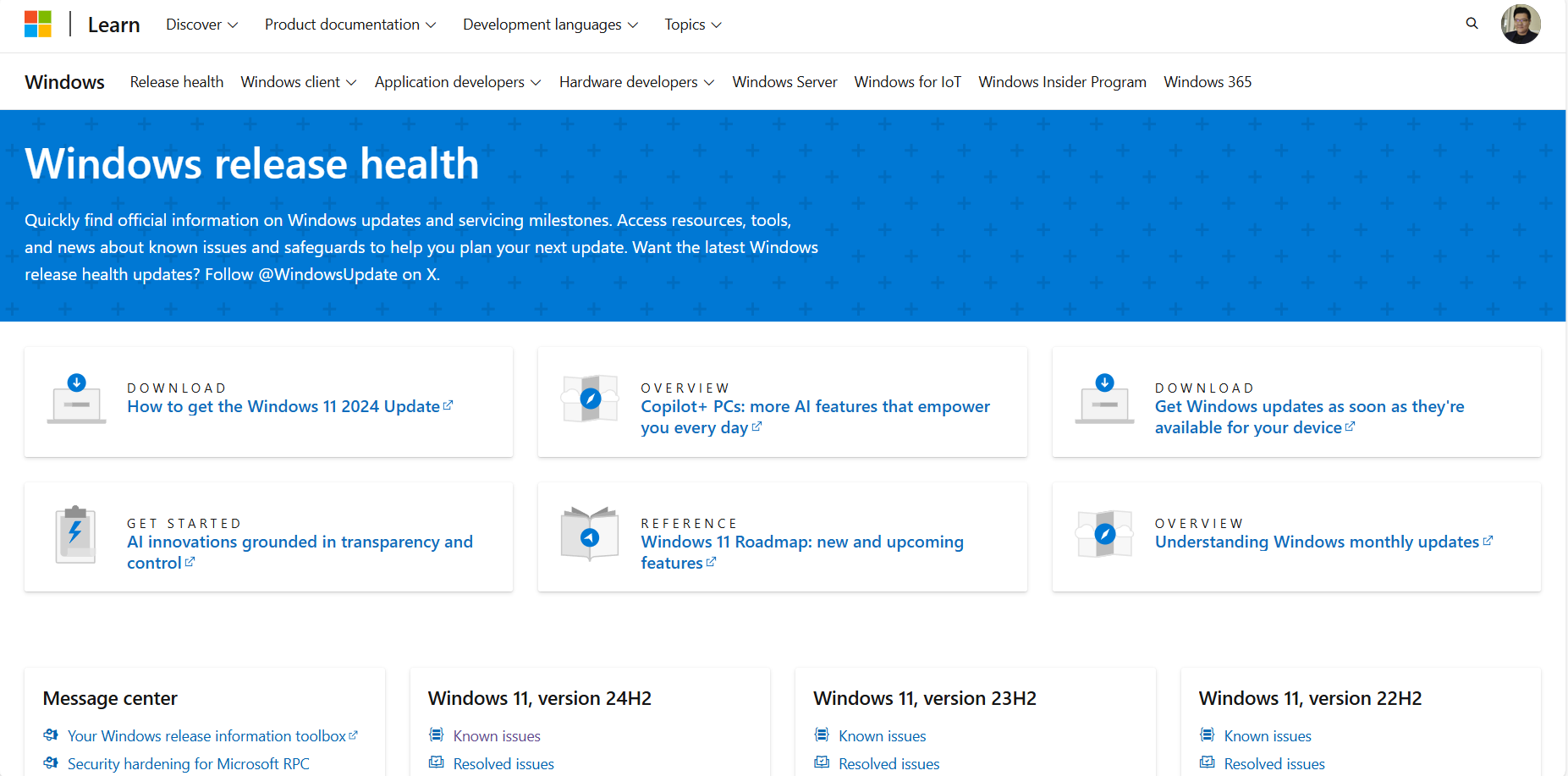1568x776 pixels.
Task: Click the open-book reference icon on the Roadmap card
Action: (590, 534)
